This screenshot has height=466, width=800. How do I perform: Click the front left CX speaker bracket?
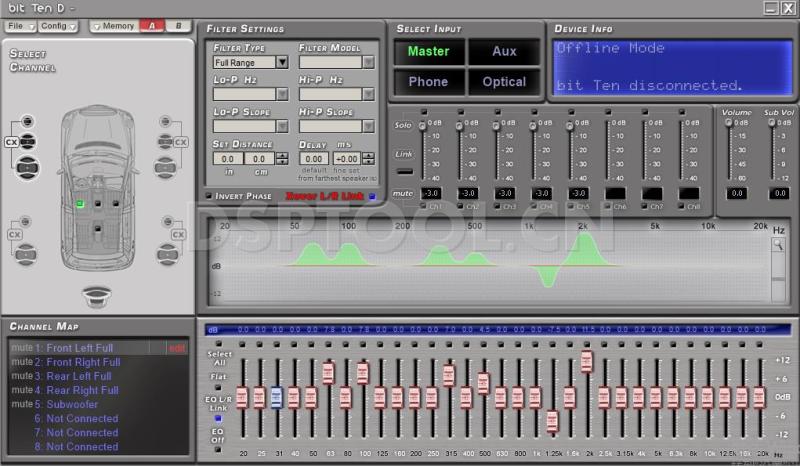11,142
